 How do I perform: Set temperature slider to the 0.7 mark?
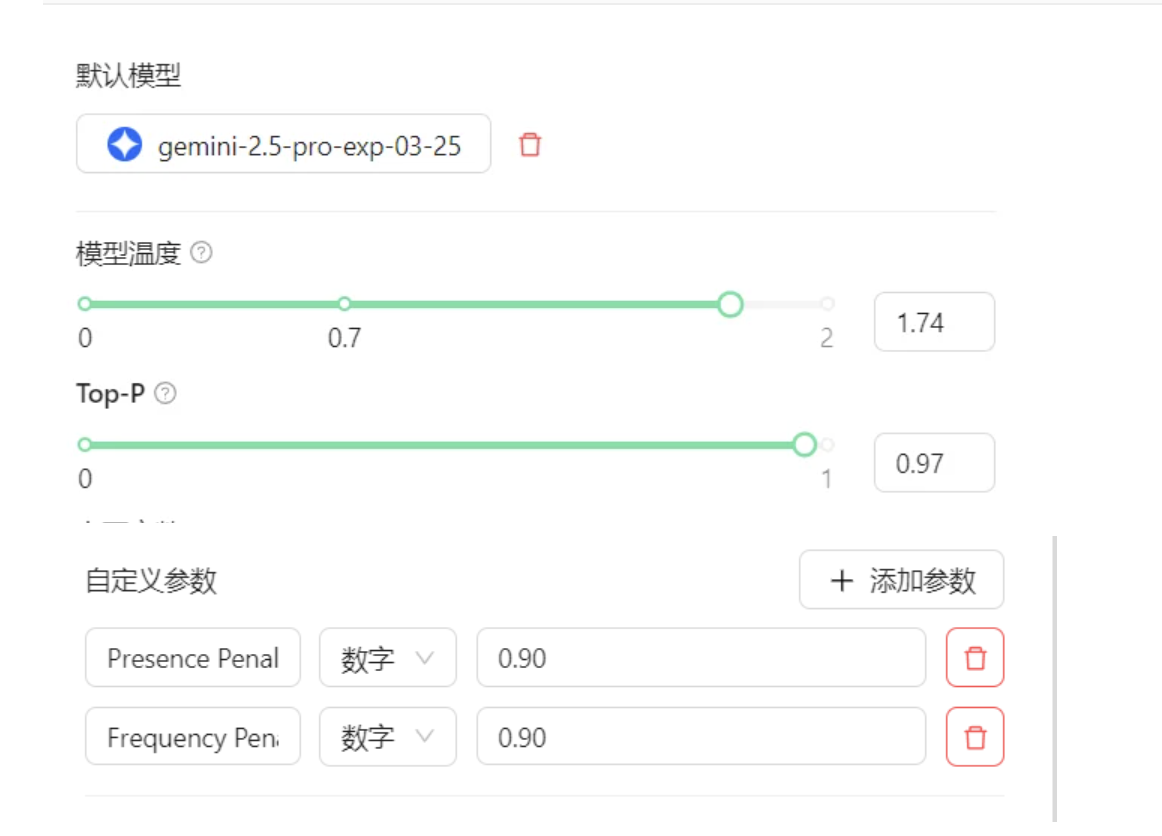tap(344, 304)
